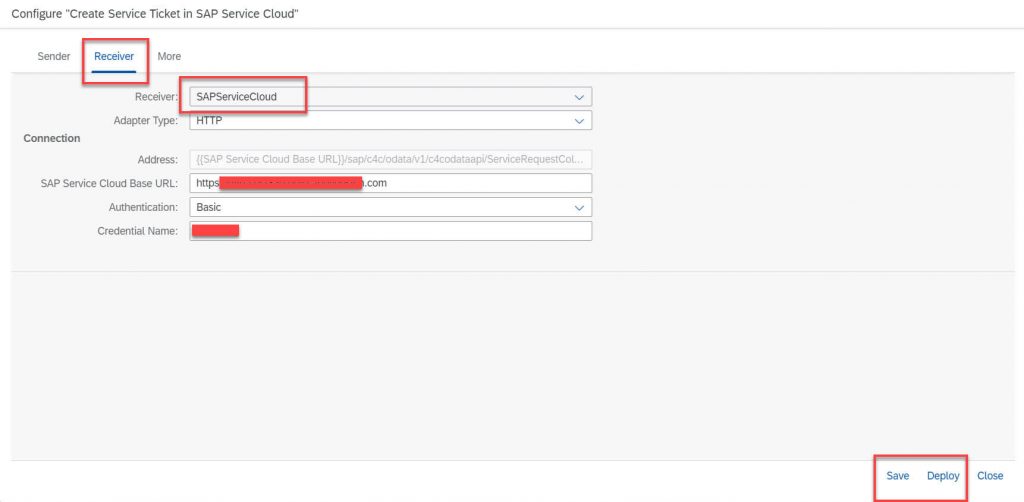This screenshot has width=1024, height=502.
Task: Click the disabled Address field
Action: click(x=391, y=159)
